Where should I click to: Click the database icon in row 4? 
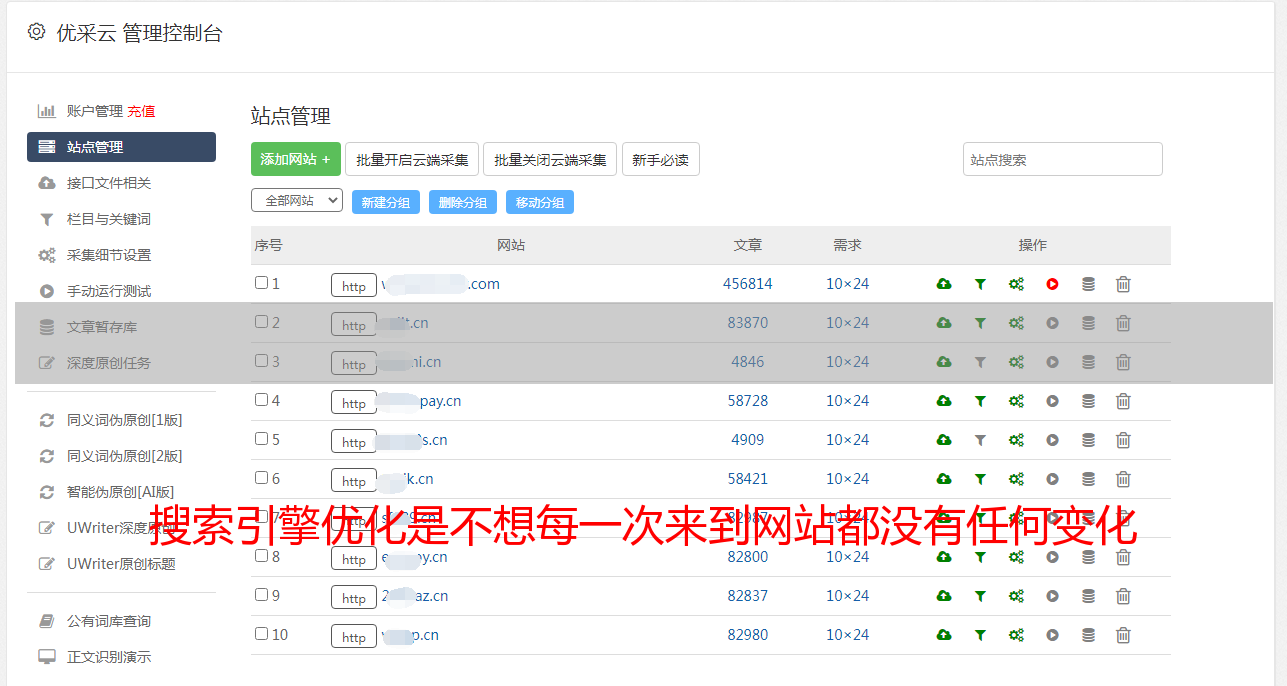[x=1088, y=401]
